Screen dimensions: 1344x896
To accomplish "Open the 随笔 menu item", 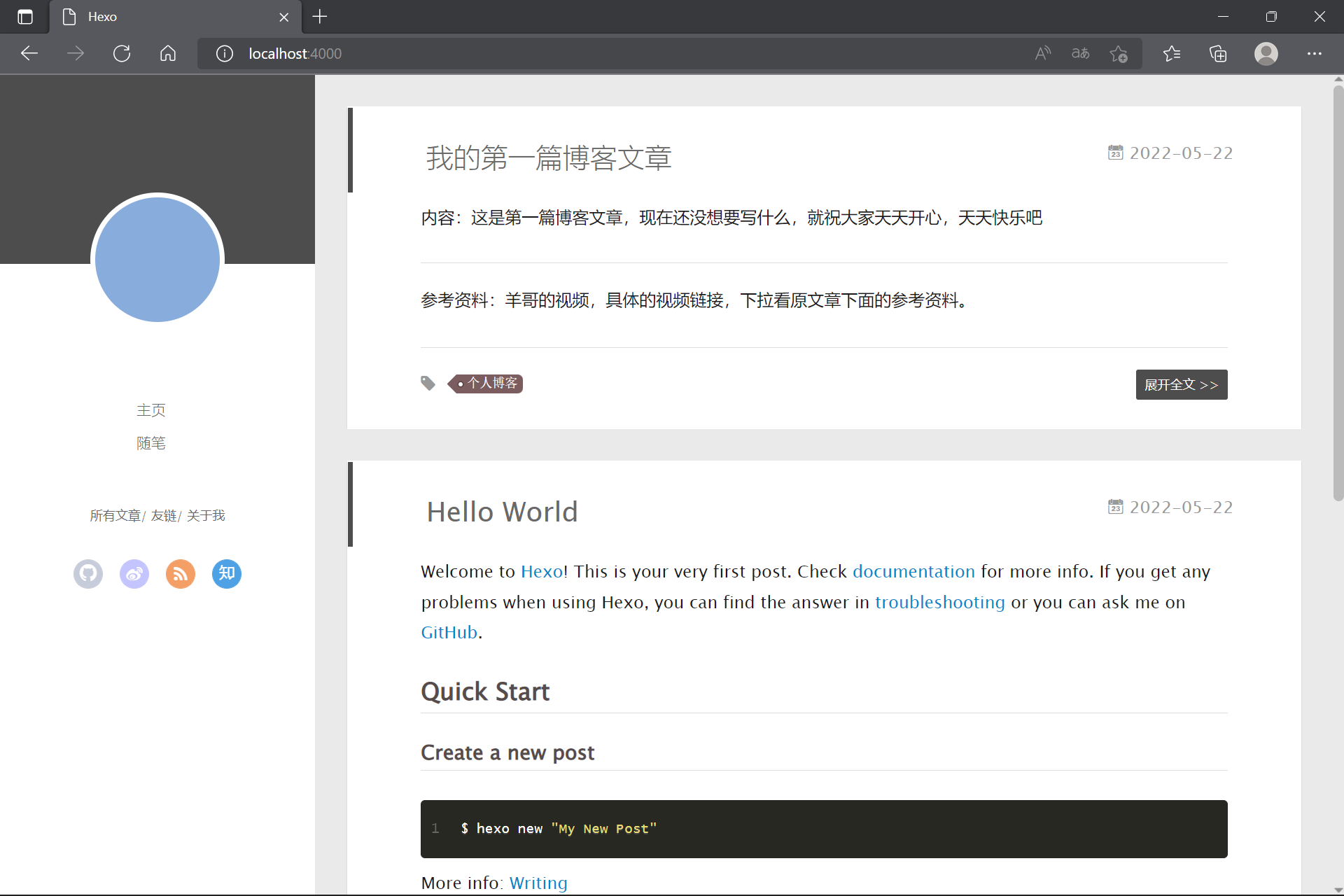I will click(151, 443).
